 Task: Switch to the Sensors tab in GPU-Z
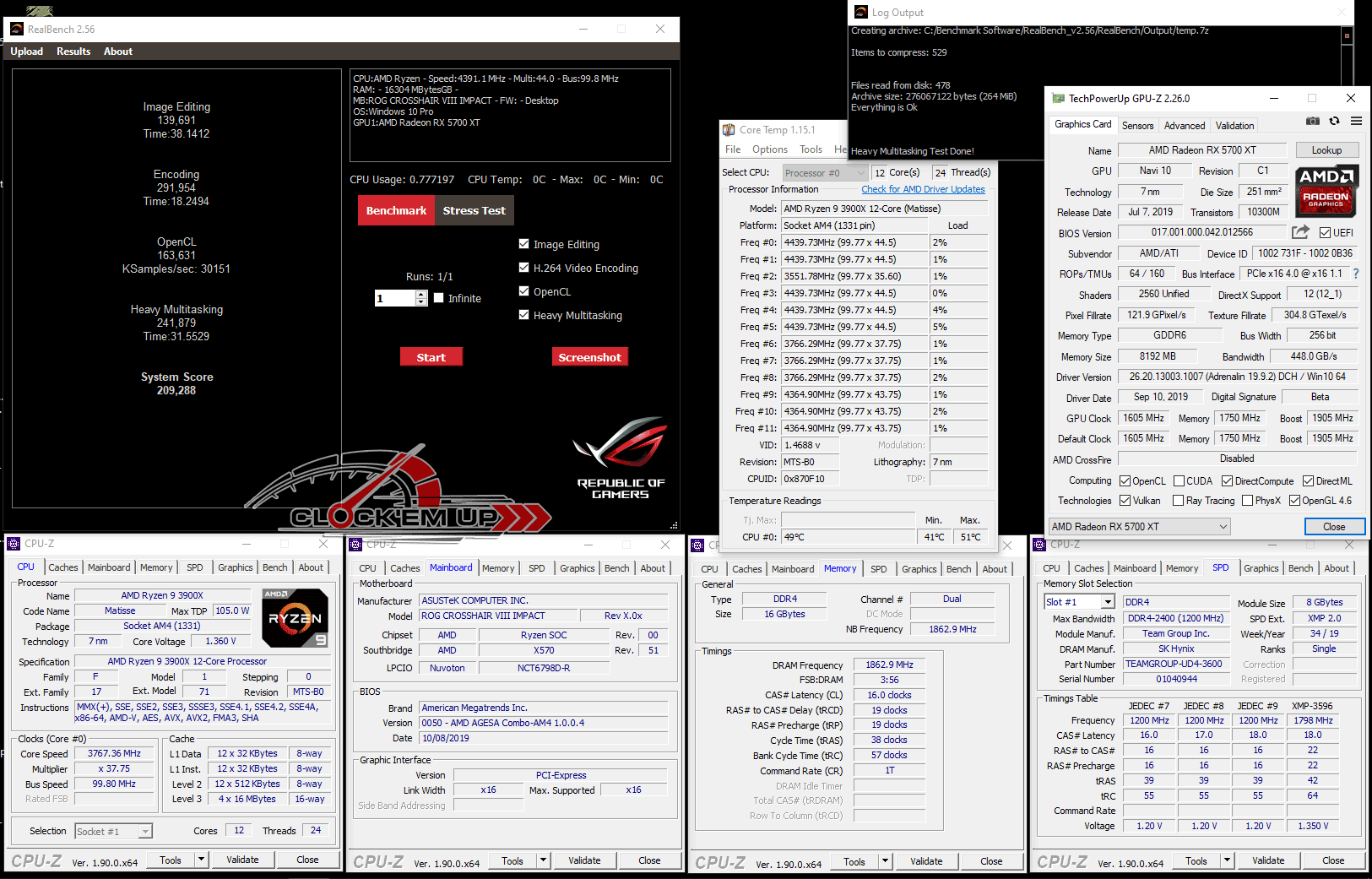pyautogui.click(x=1137, y=126)
